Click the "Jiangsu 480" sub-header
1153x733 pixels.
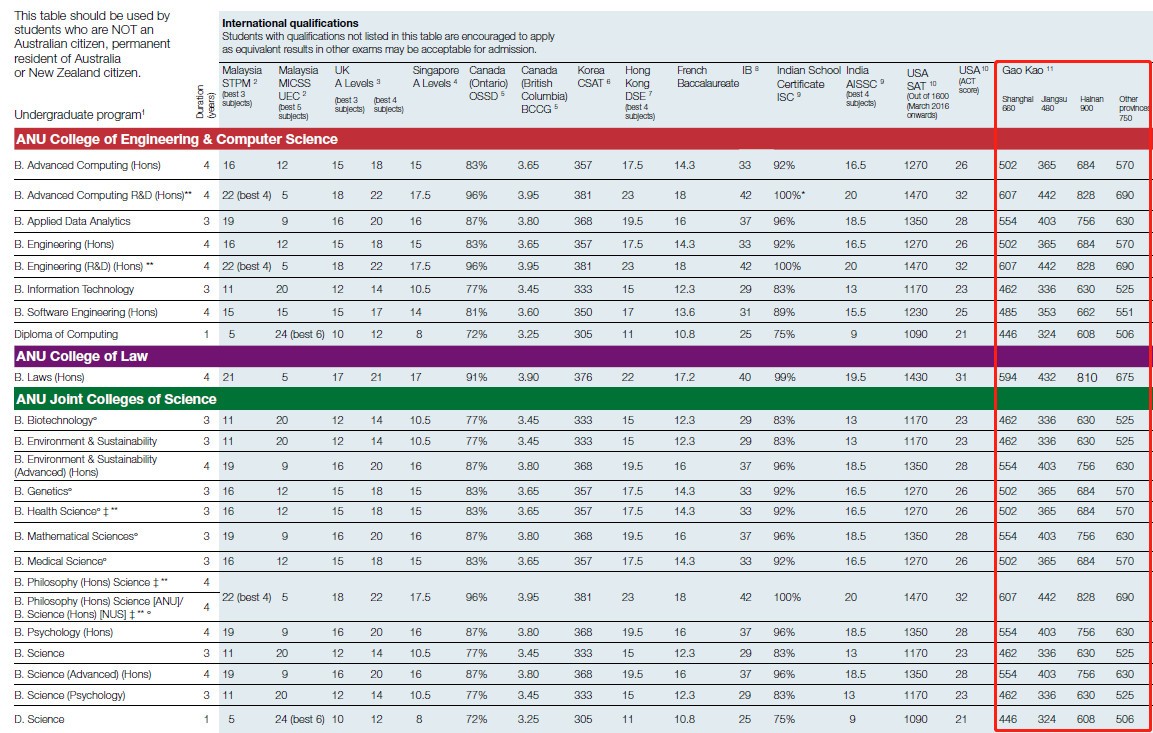[1054, 104]
